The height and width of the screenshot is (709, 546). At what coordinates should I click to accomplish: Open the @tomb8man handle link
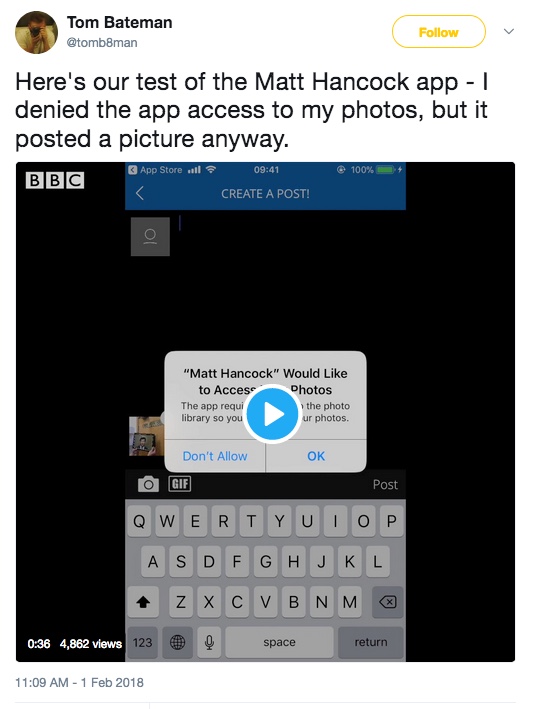point(102,43)
